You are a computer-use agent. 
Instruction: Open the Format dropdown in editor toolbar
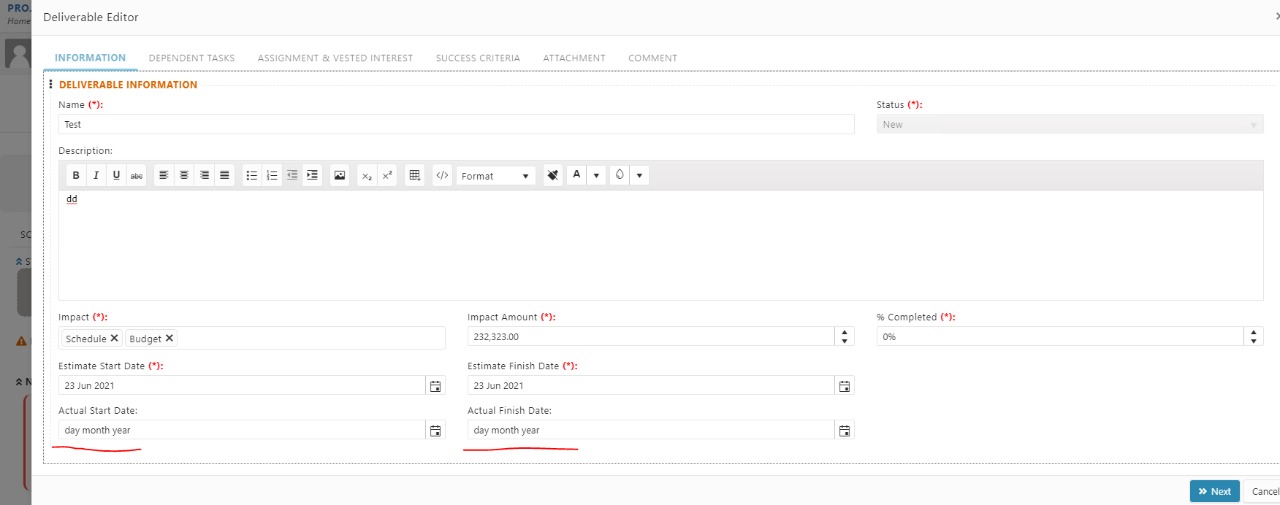(497, 175)
